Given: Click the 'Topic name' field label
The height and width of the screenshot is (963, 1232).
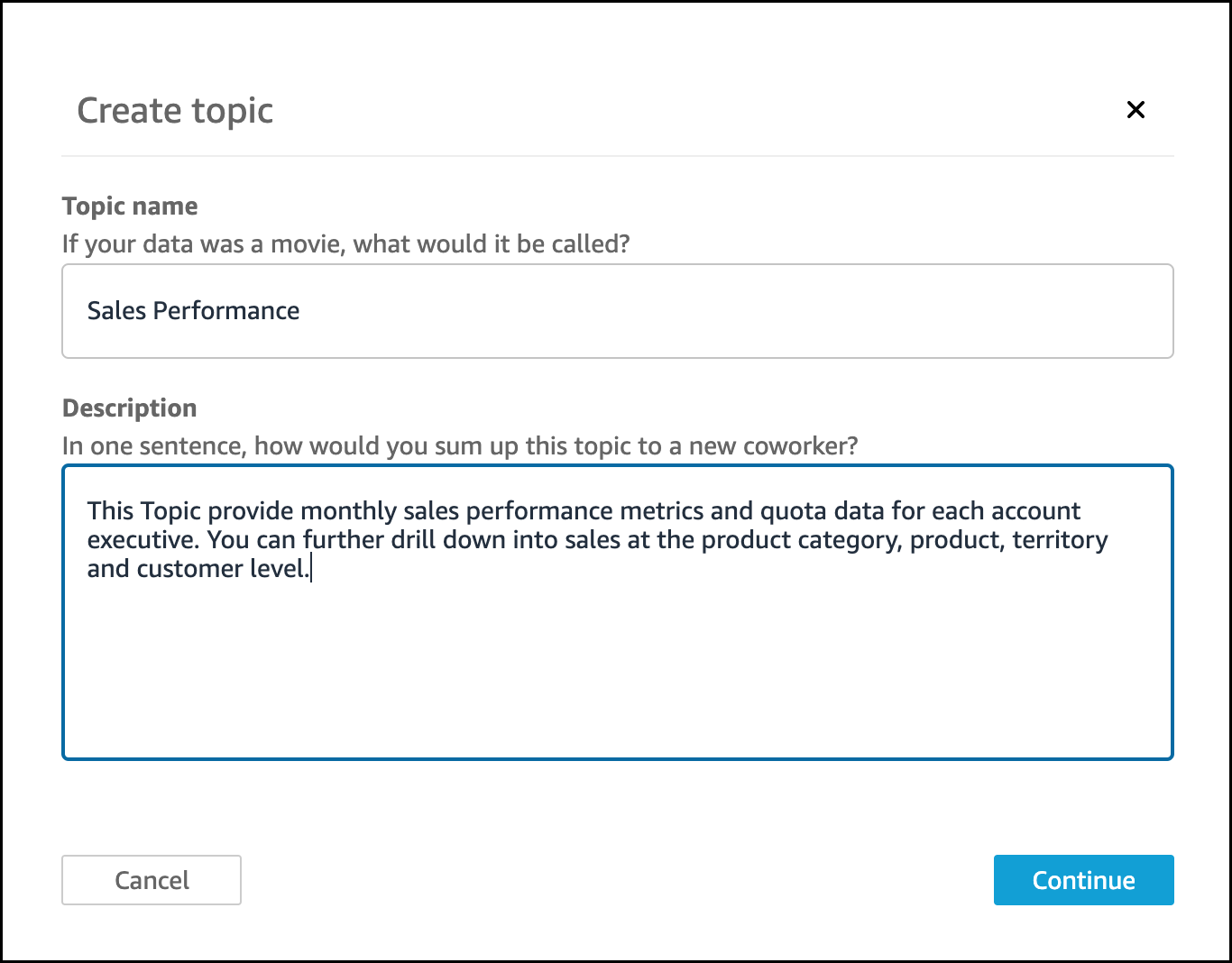Looking at the screenshot, I should (130, 206).
